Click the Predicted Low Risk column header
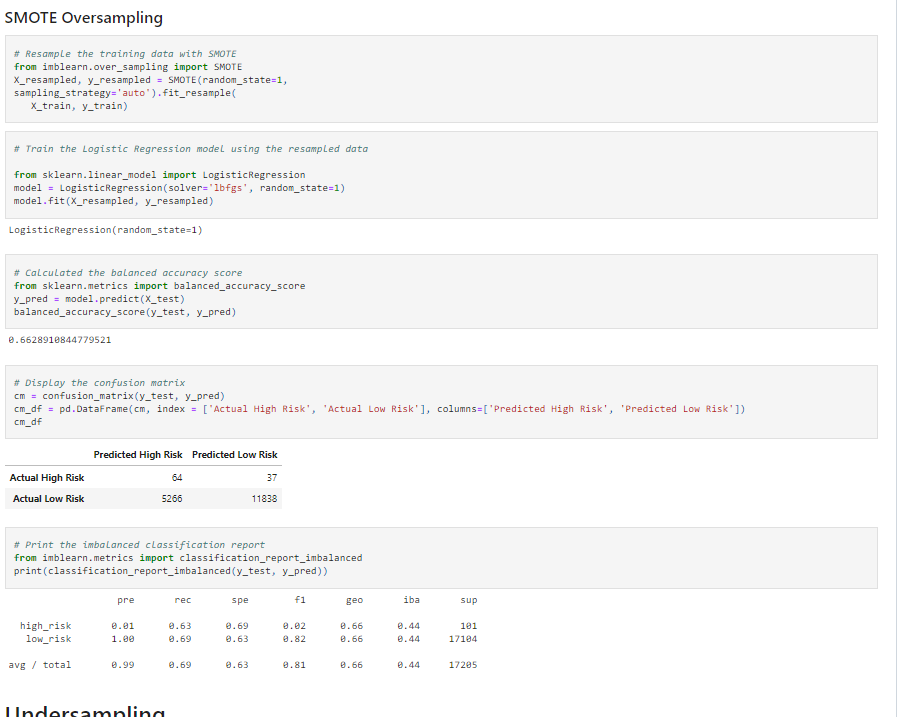This screenshot has width=901, height=717. (x=234, y=455)
